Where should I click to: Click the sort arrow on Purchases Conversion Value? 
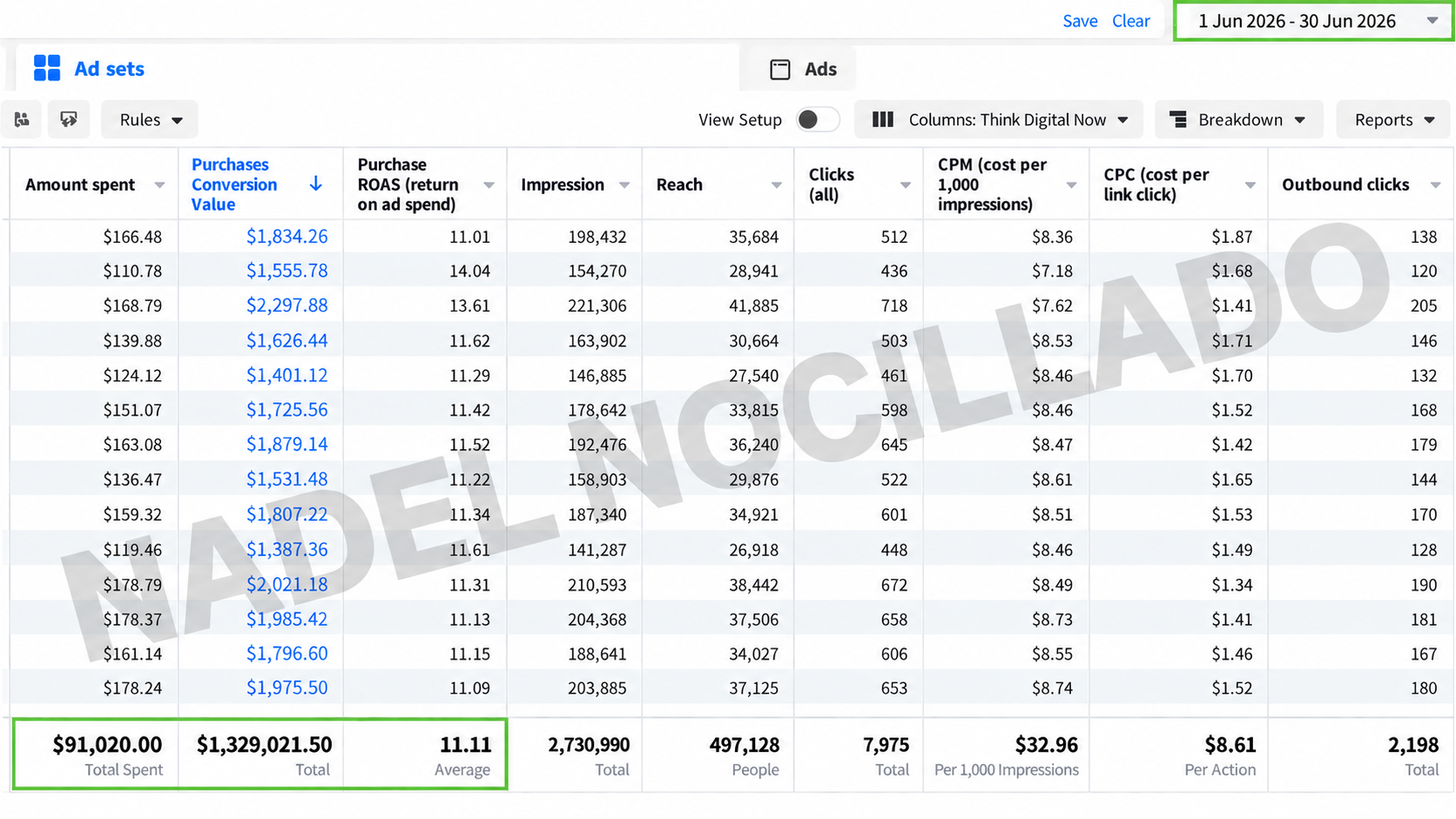[316, 184]
